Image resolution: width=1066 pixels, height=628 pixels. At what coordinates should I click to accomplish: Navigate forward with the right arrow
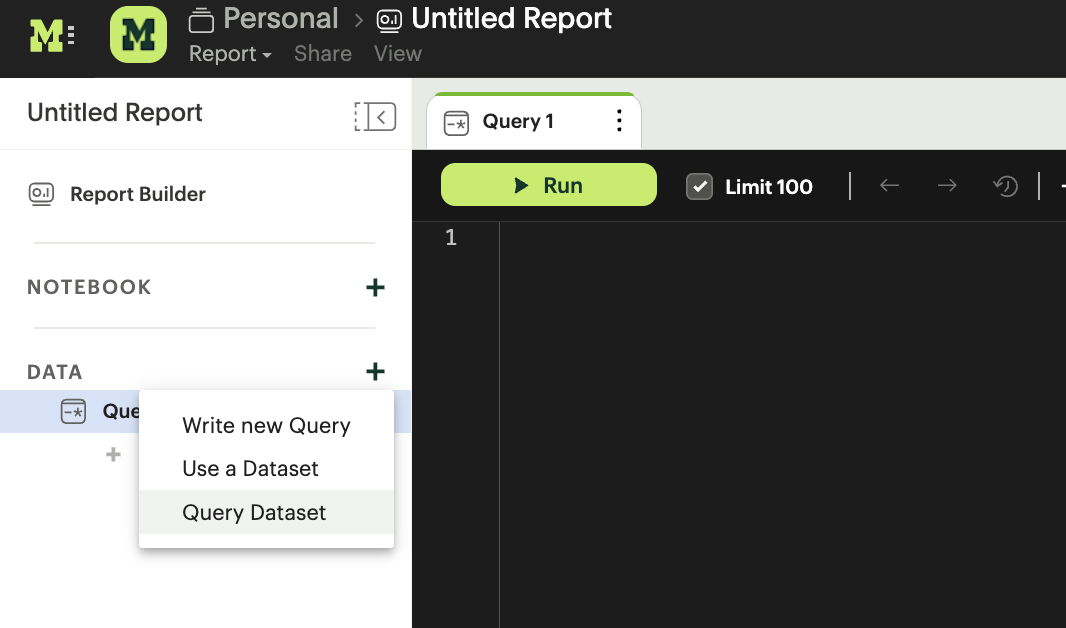coord(947,186)
